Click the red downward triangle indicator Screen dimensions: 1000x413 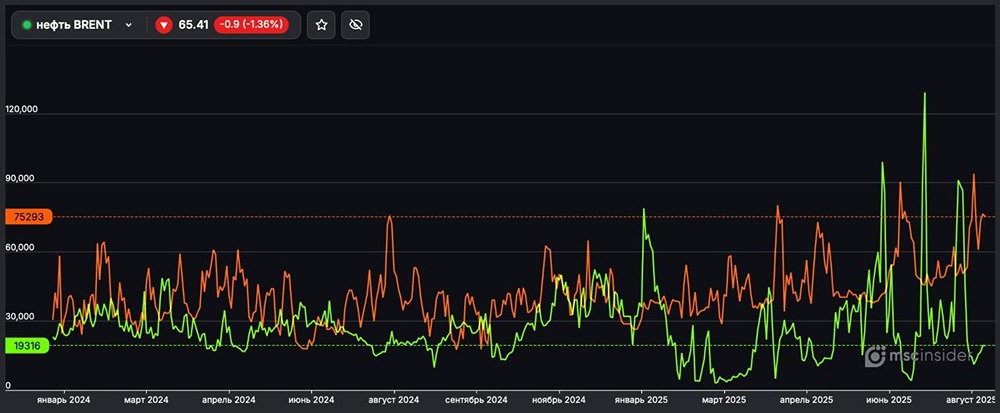(164, 25)
